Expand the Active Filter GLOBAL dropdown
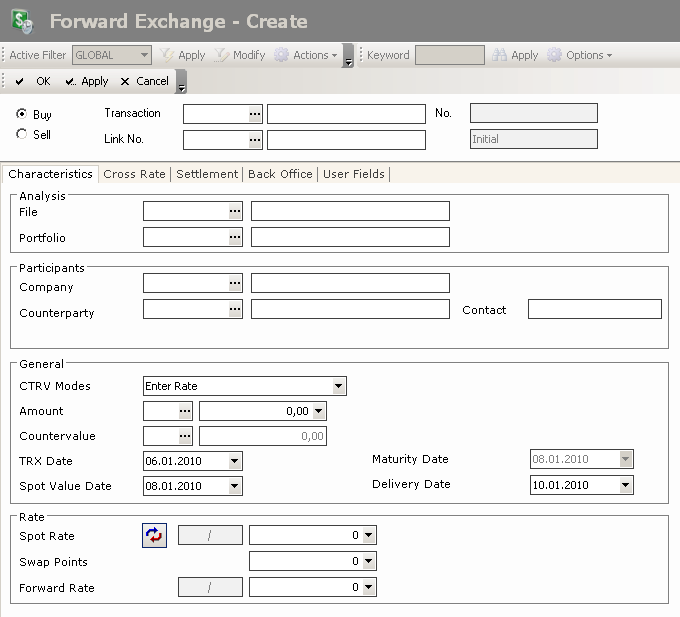680x617 pixels. tap(145, 55)
